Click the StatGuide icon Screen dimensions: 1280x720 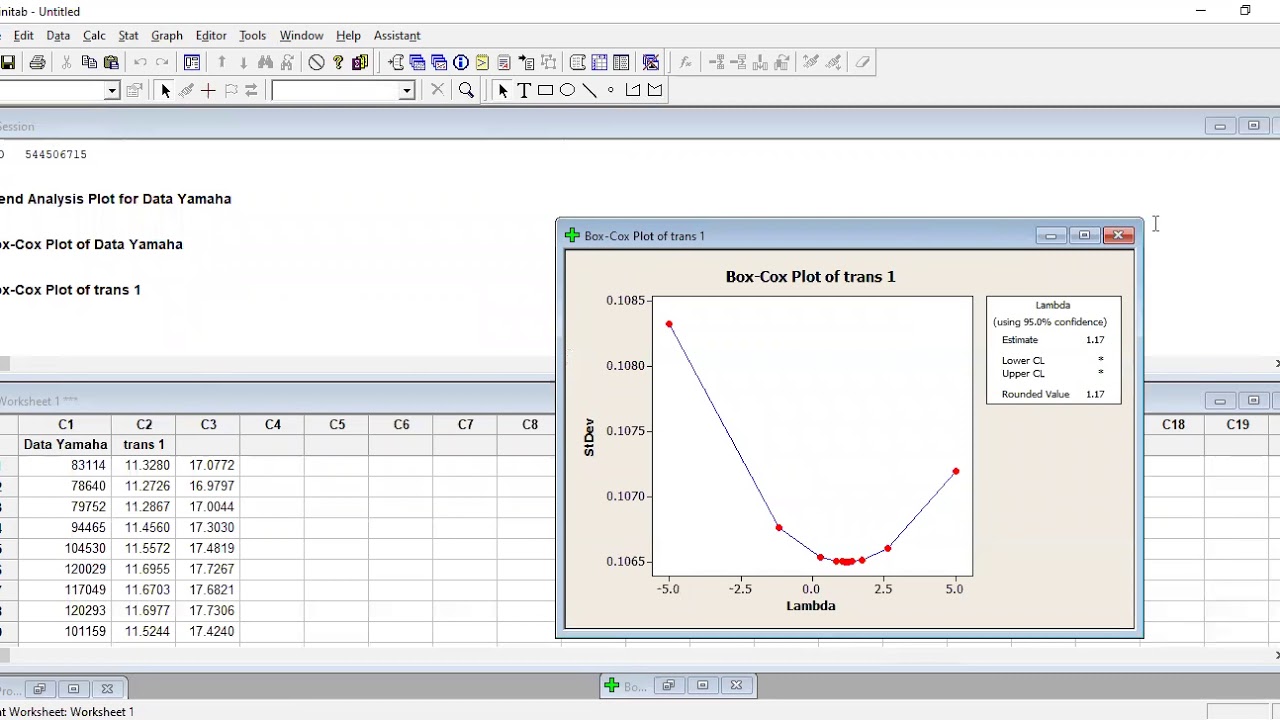pyautogui.click(x=360, y=62)
